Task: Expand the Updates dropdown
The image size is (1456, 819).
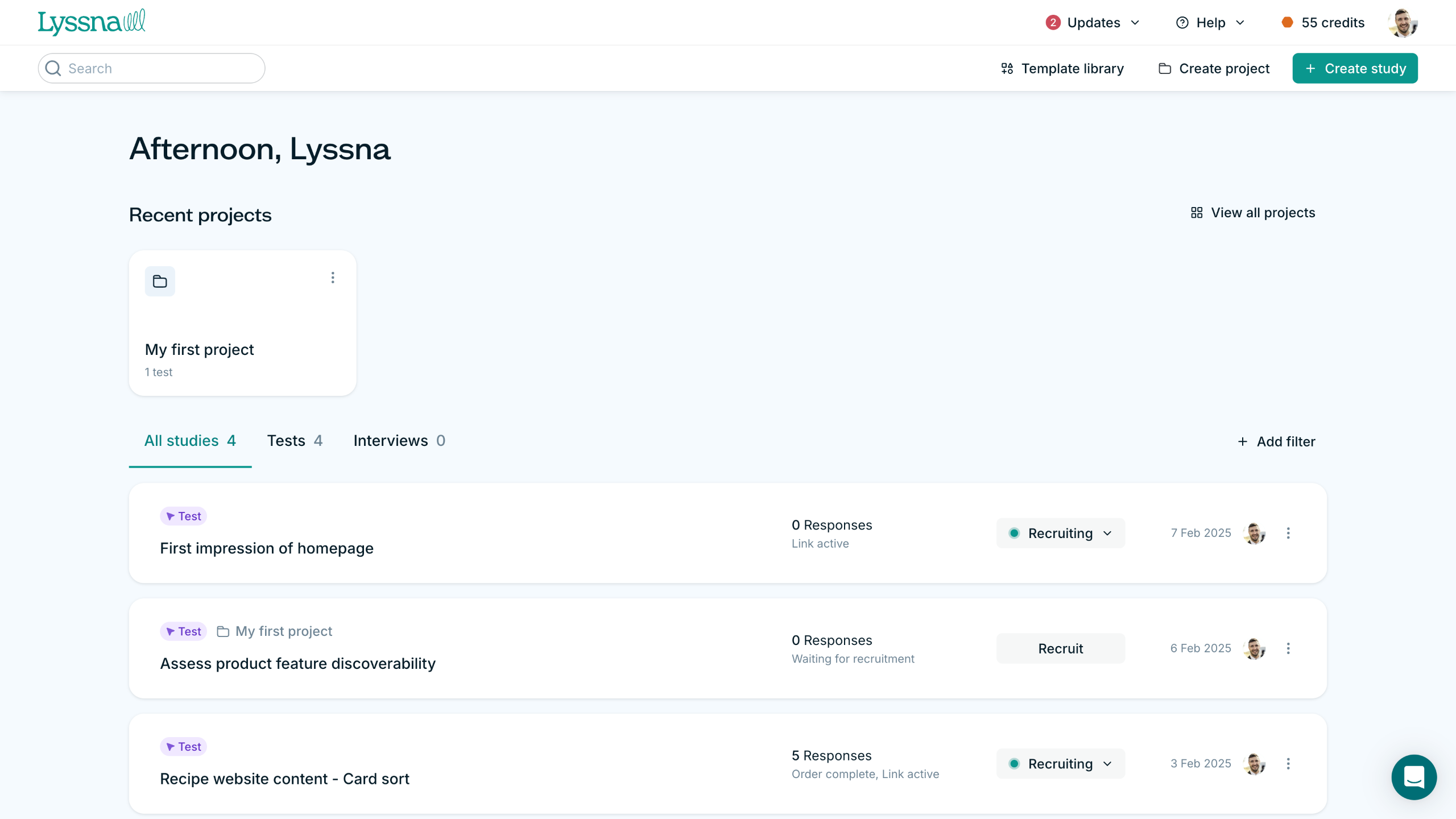Action: 1093,23
